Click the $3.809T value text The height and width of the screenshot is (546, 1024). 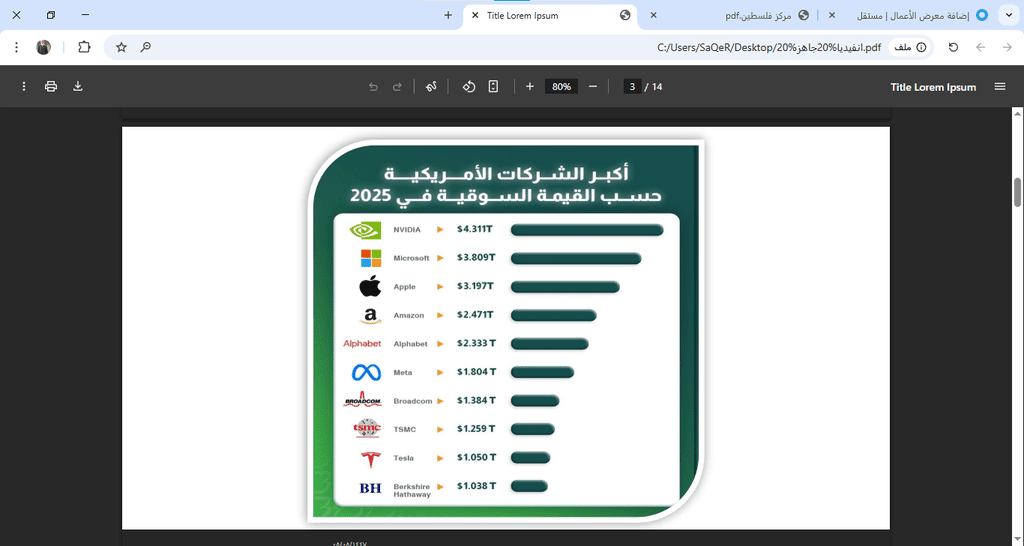tap(476, 257)
